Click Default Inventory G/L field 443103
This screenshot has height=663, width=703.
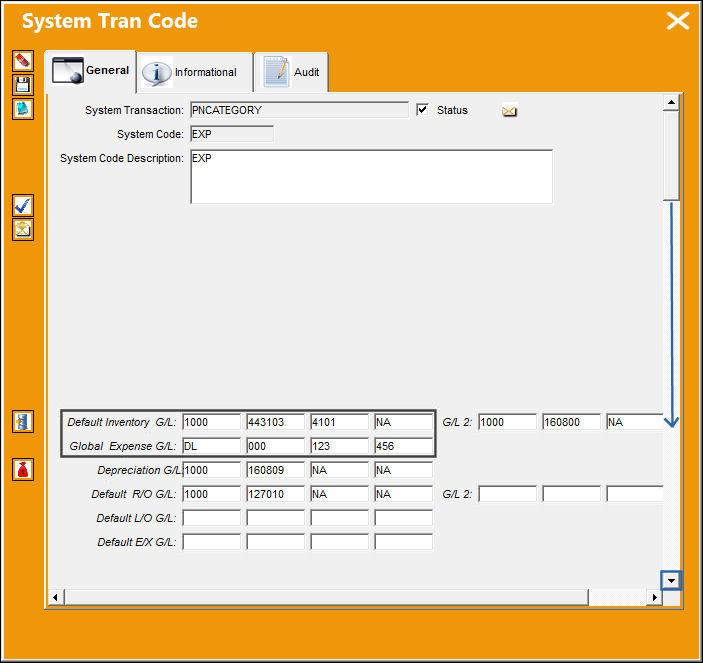pyautogui.click(x=276, y=422)
